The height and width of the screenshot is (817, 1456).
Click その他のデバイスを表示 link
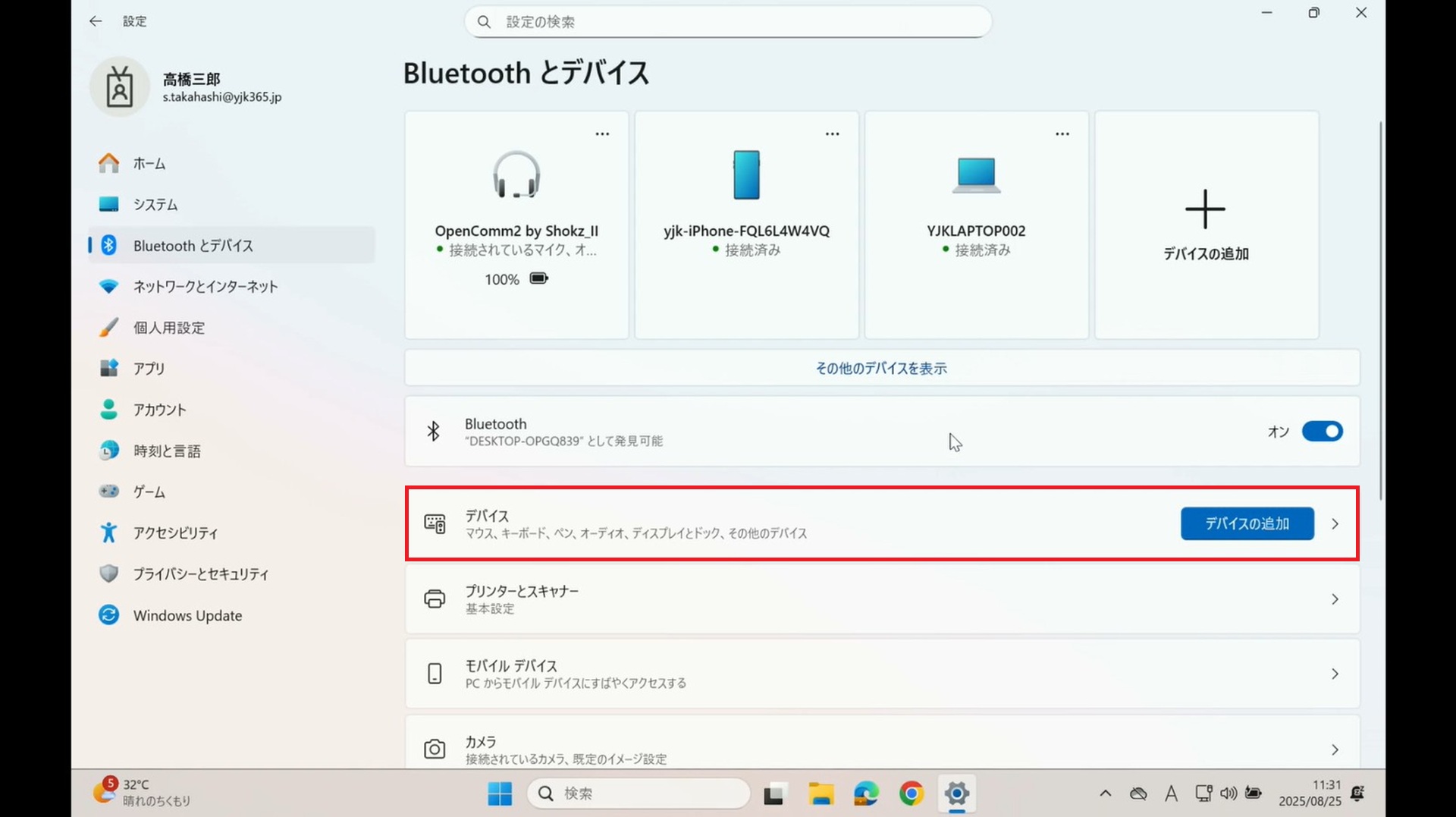tap(881, 369)
